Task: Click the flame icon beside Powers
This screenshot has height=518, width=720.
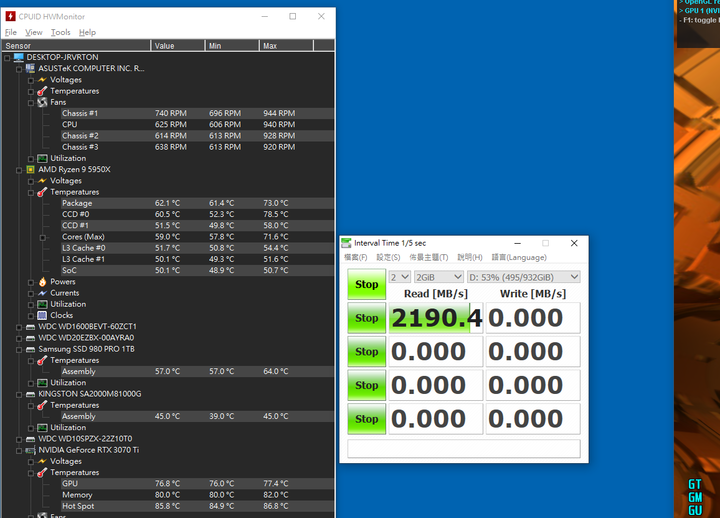Action: (x=42, y=282)
